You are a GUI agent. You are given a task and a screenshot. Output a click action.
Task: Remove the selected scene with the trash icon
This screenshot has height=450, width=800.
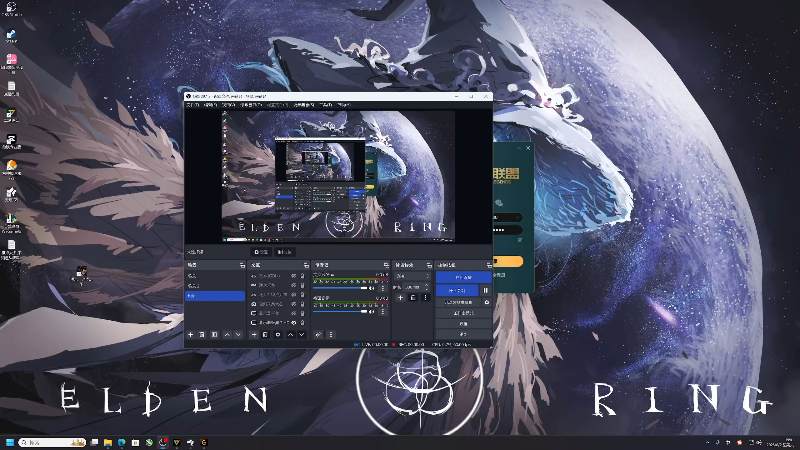[202, 335]
